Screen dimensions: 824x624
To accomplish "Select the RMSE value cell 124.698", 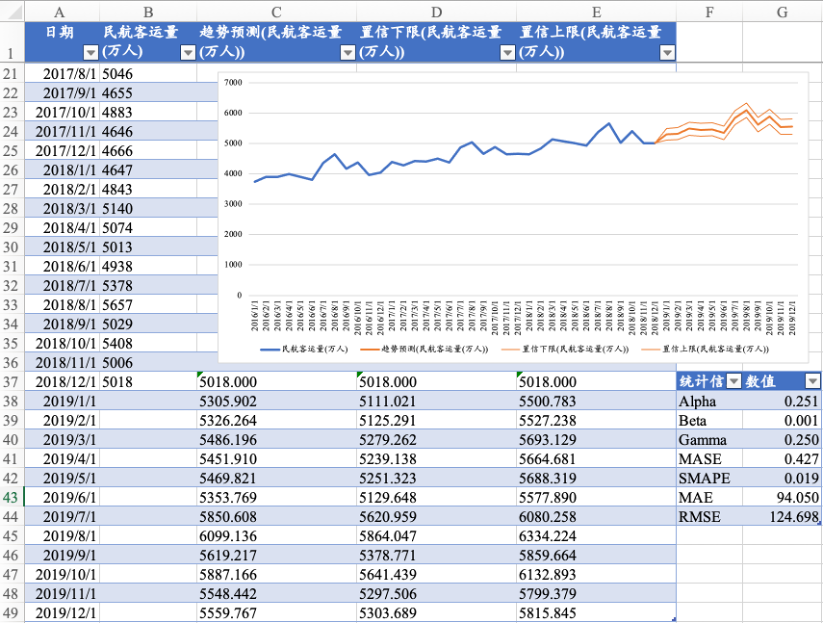I will tap(782, 517).
